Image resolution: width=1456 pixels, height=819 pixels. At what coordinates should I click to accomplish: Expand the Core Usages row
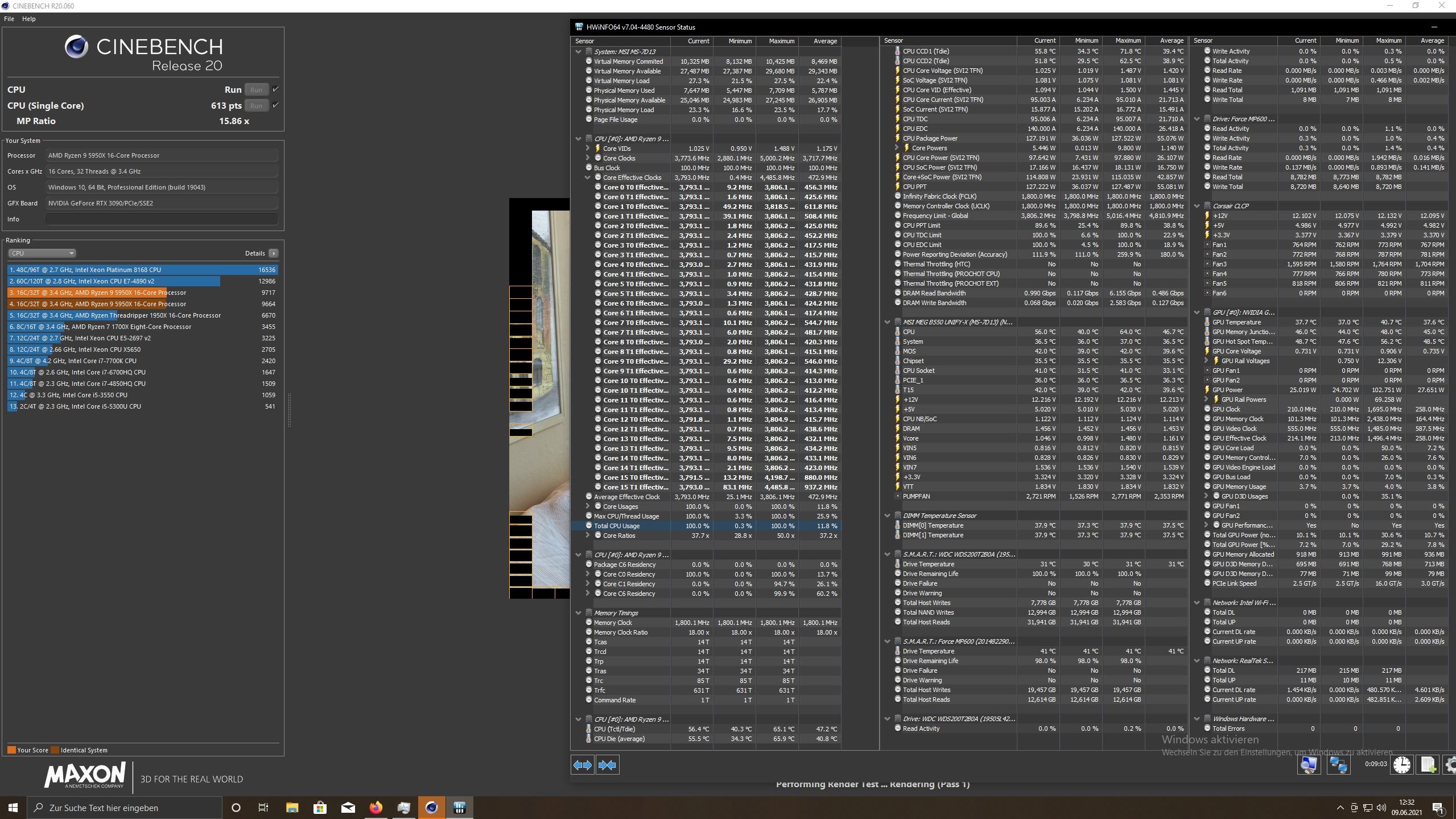pos(588,507)
